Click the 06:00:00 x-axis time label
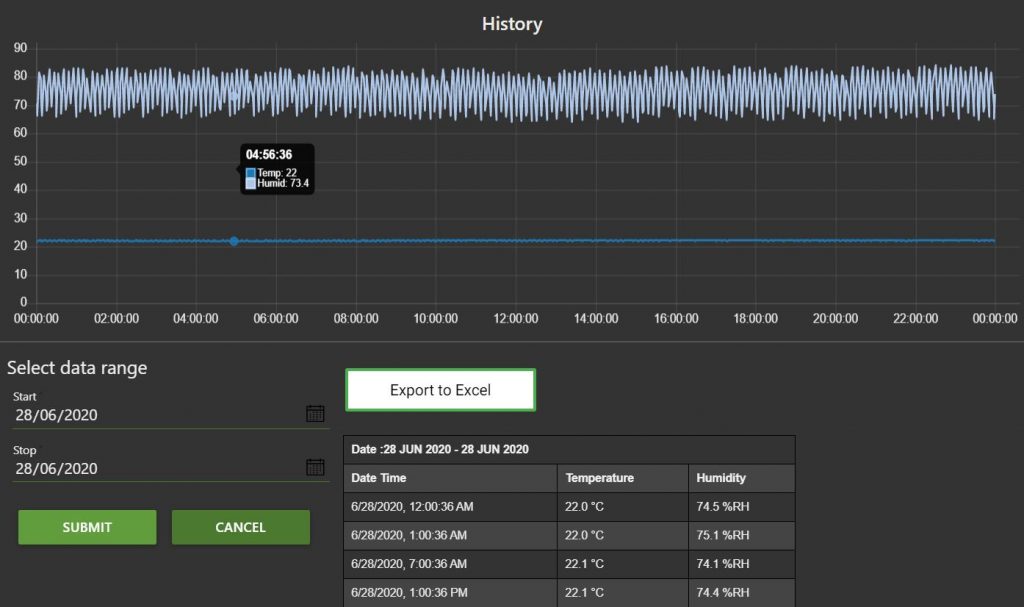The image size is (1024, 607). tap(276, 319)
